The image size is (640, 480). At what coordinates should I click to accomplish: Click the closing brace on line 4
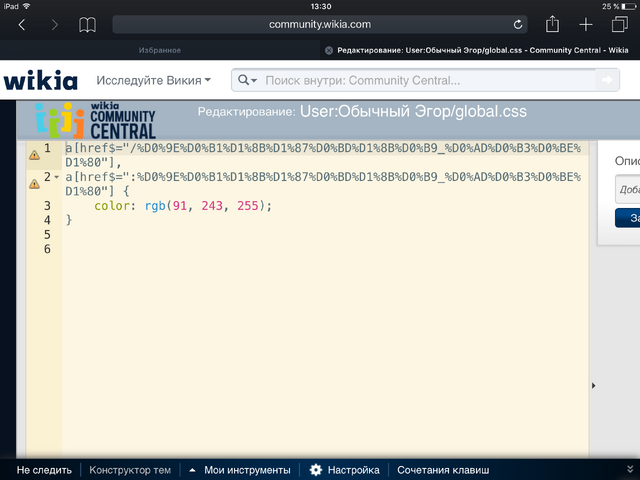tap(69, 220)
